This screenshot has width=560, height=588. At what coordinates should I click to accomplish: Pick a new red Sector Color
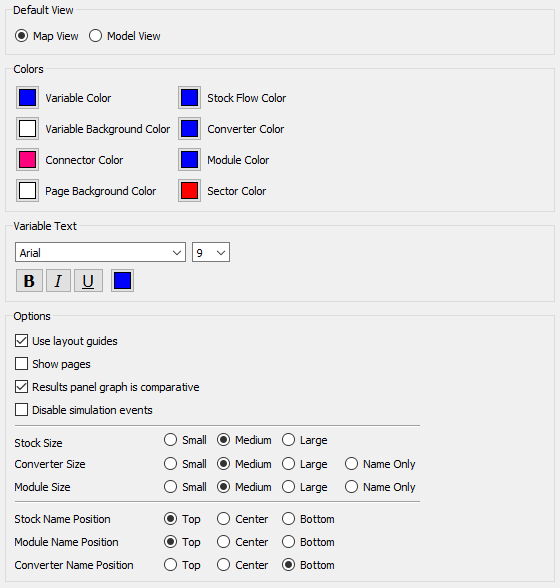coord(189,191)
